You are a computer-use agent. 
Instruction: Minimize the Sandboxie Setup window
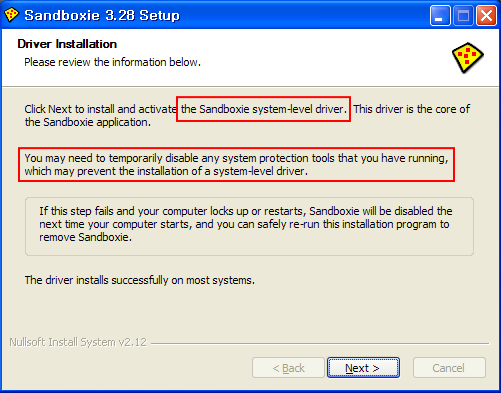pos(440,15)
